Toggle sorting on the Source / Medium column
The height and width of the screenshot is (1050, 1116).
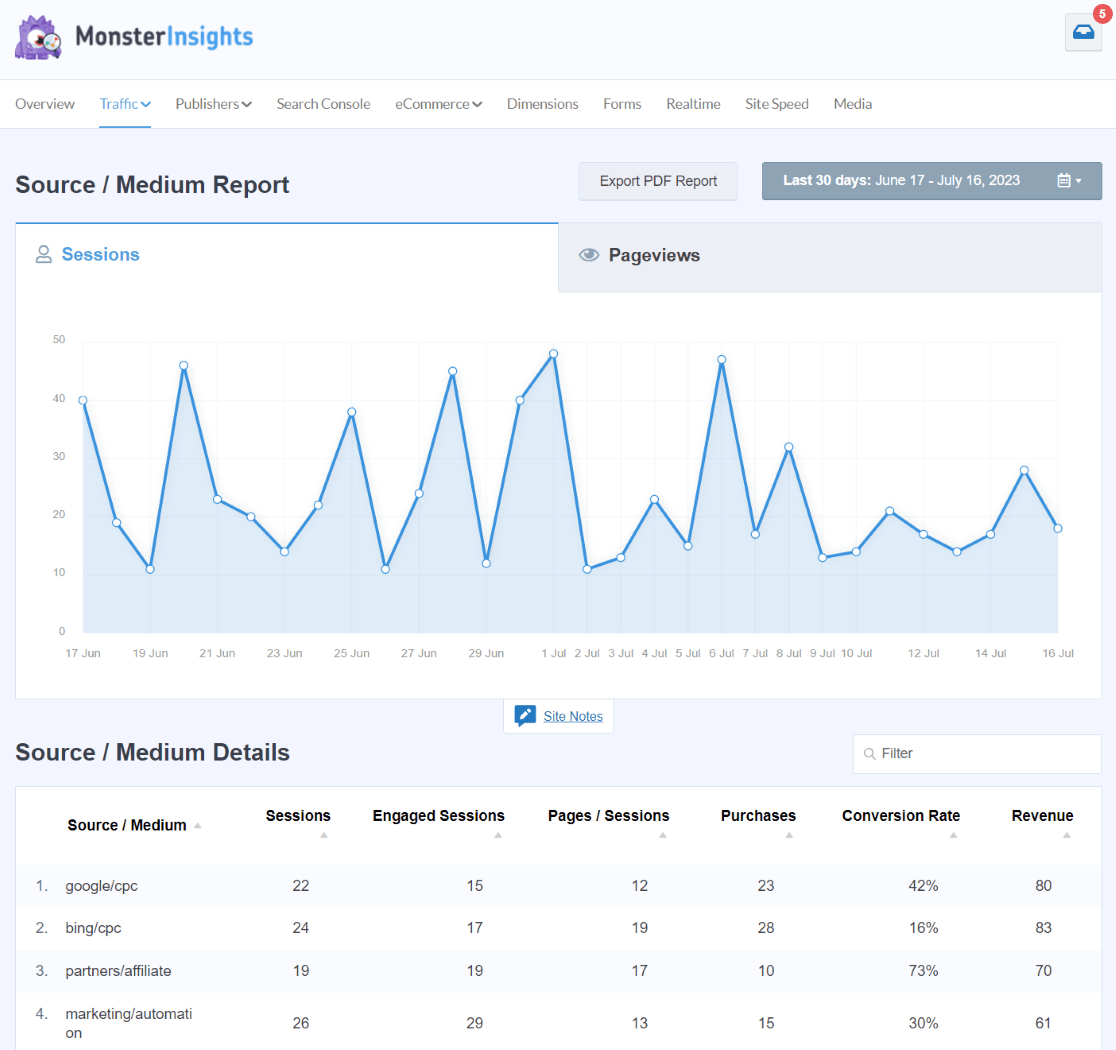pyautogui.click(x=197, y=825)
